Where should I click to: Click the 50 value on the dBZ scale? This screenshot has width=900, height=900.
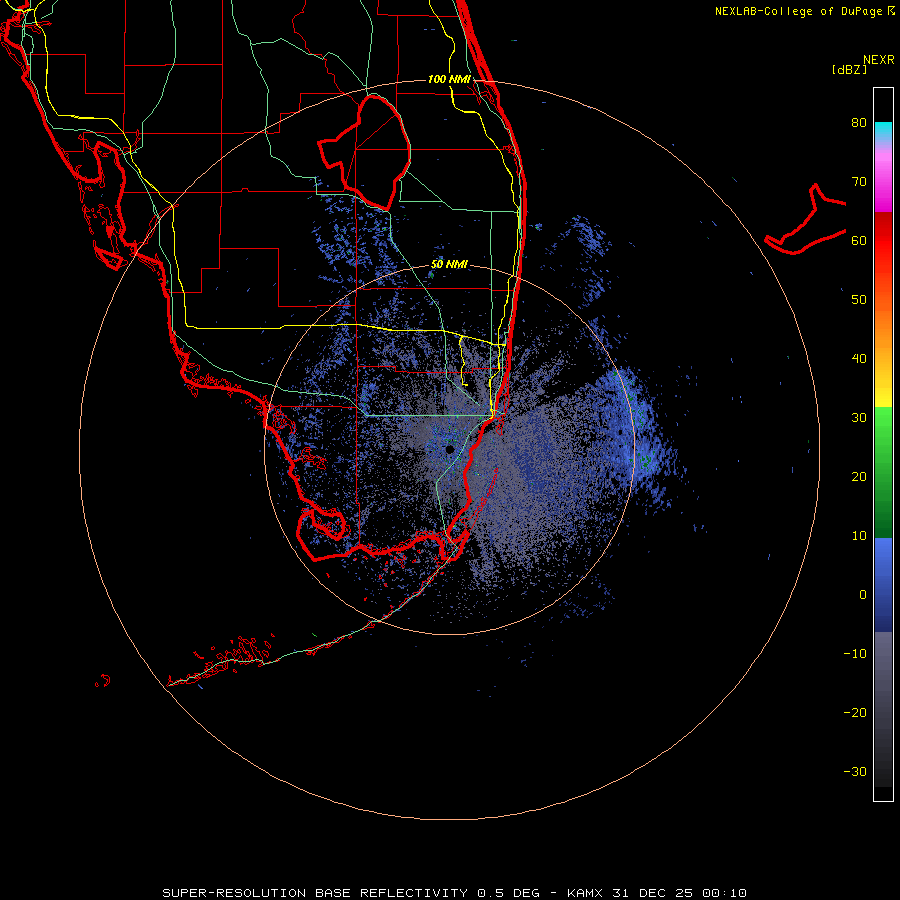859,300
